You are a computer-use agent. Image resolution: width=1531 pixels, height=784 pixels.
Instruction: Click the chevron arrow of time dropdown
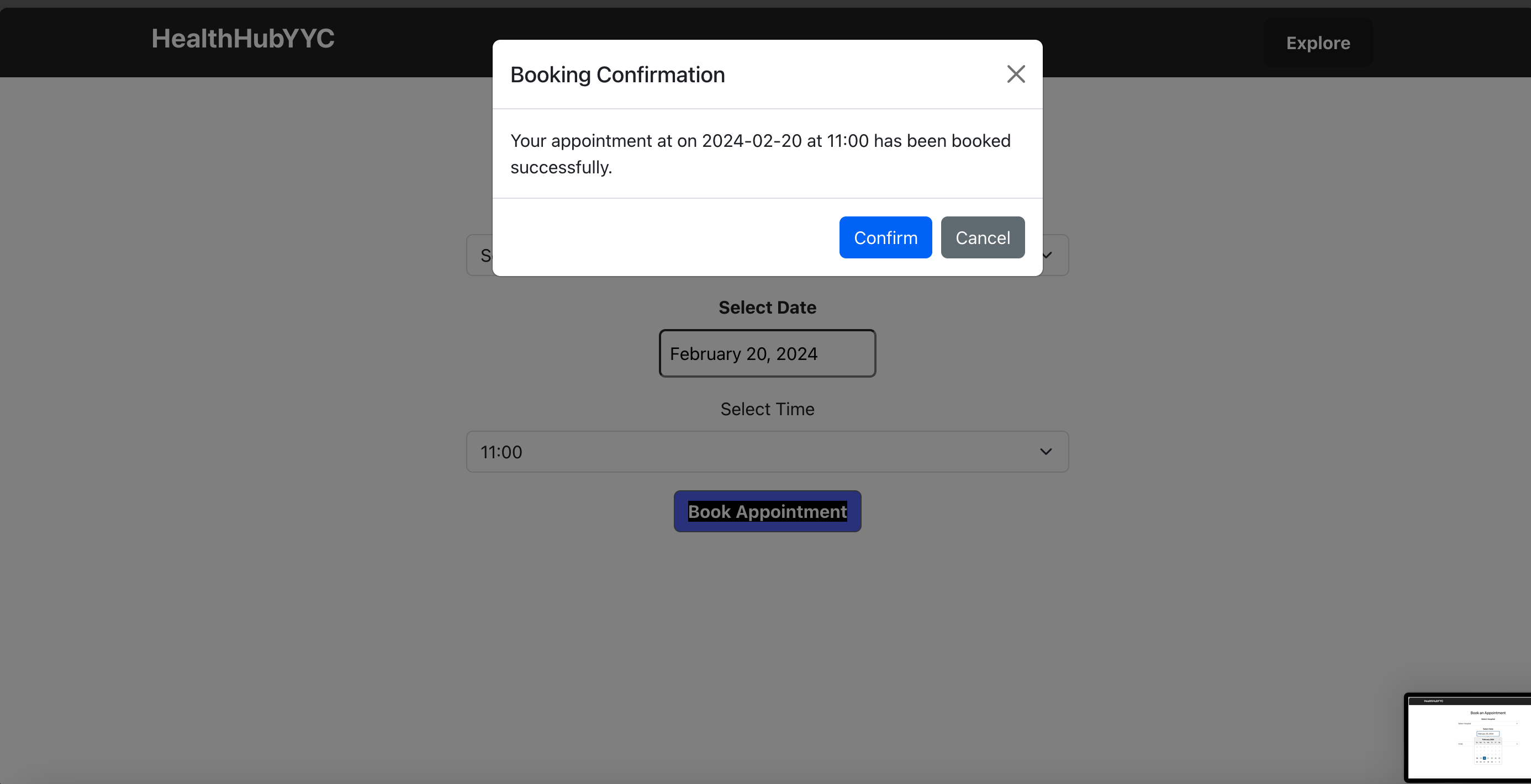click(1046, 452)
